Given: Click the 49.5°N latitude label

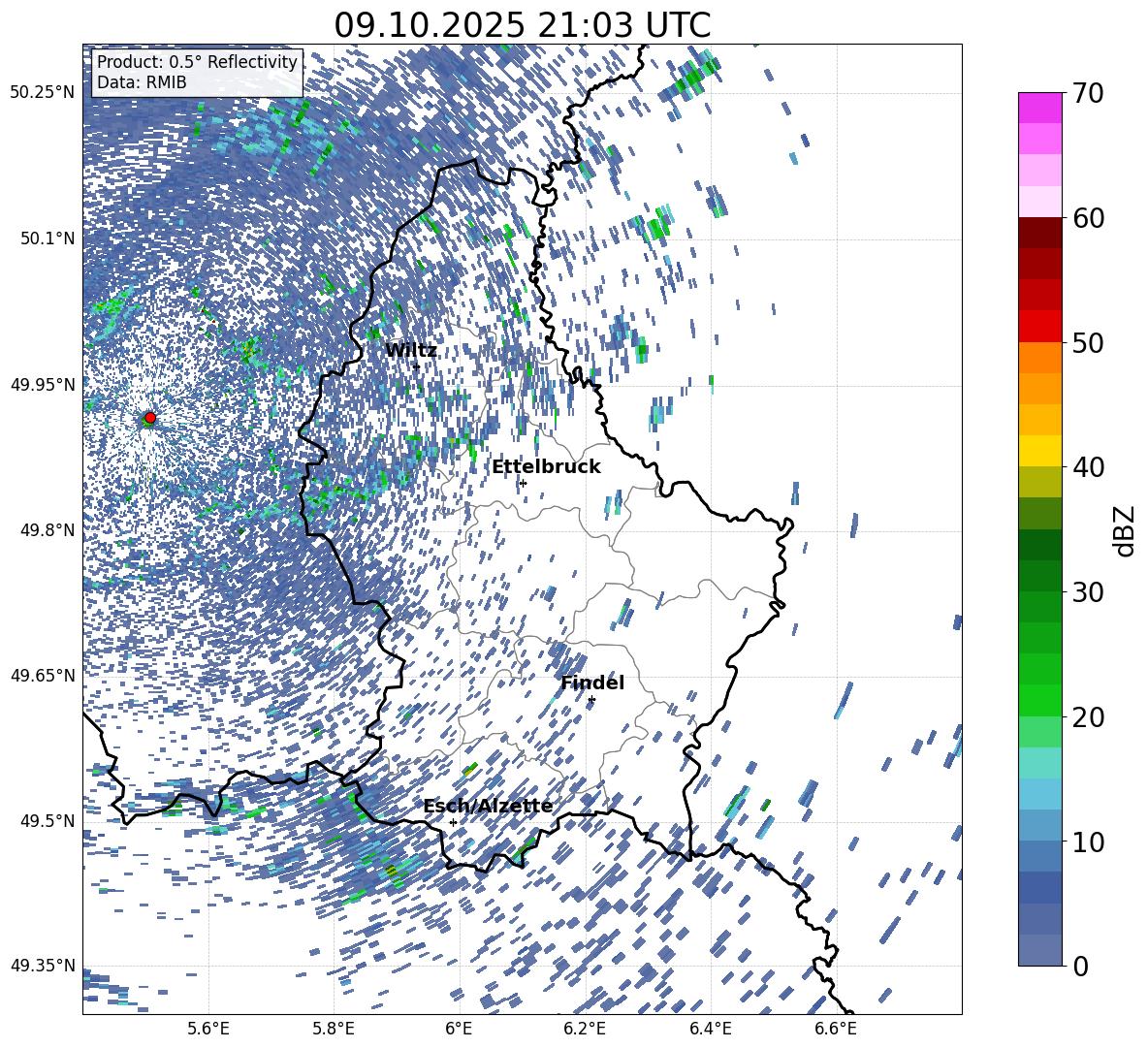Looking at the screenshot, I should tap(46, 820).
